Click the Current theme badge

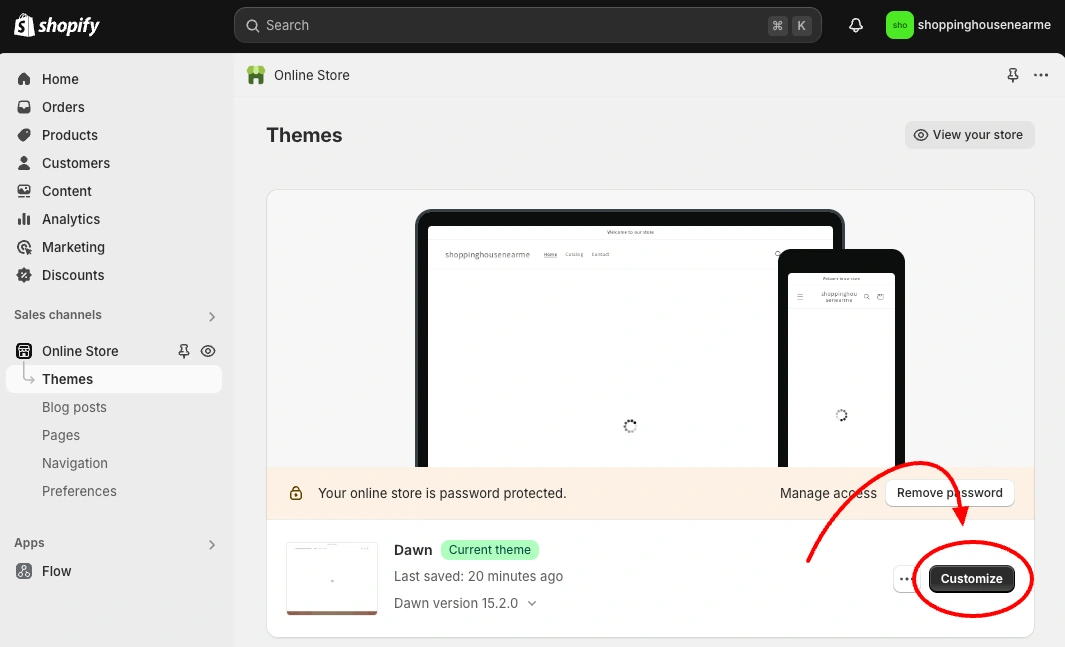point(490,550)
